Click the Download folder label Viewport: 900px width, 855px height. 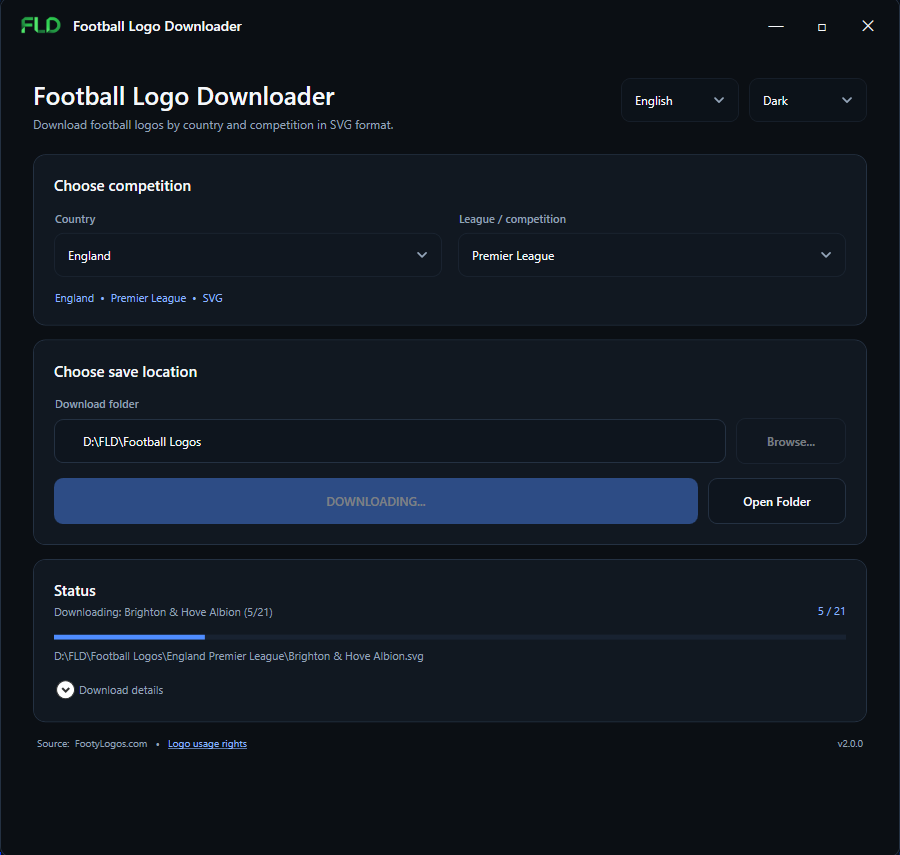tap(97, 404)
